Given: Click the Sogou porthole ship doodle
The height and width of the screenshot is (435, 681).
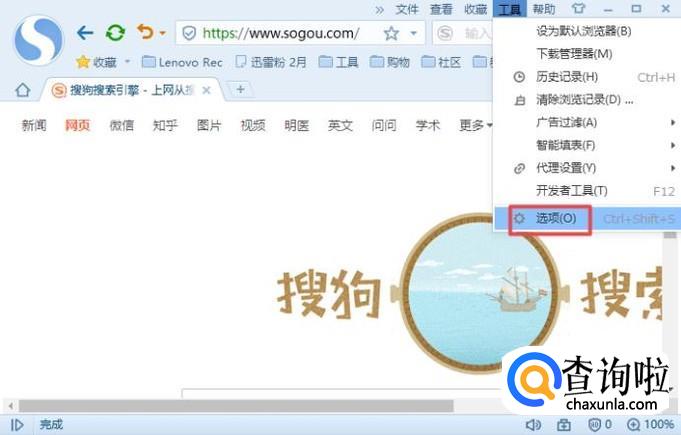Looking at the screenshot, I should click(480, 294).
